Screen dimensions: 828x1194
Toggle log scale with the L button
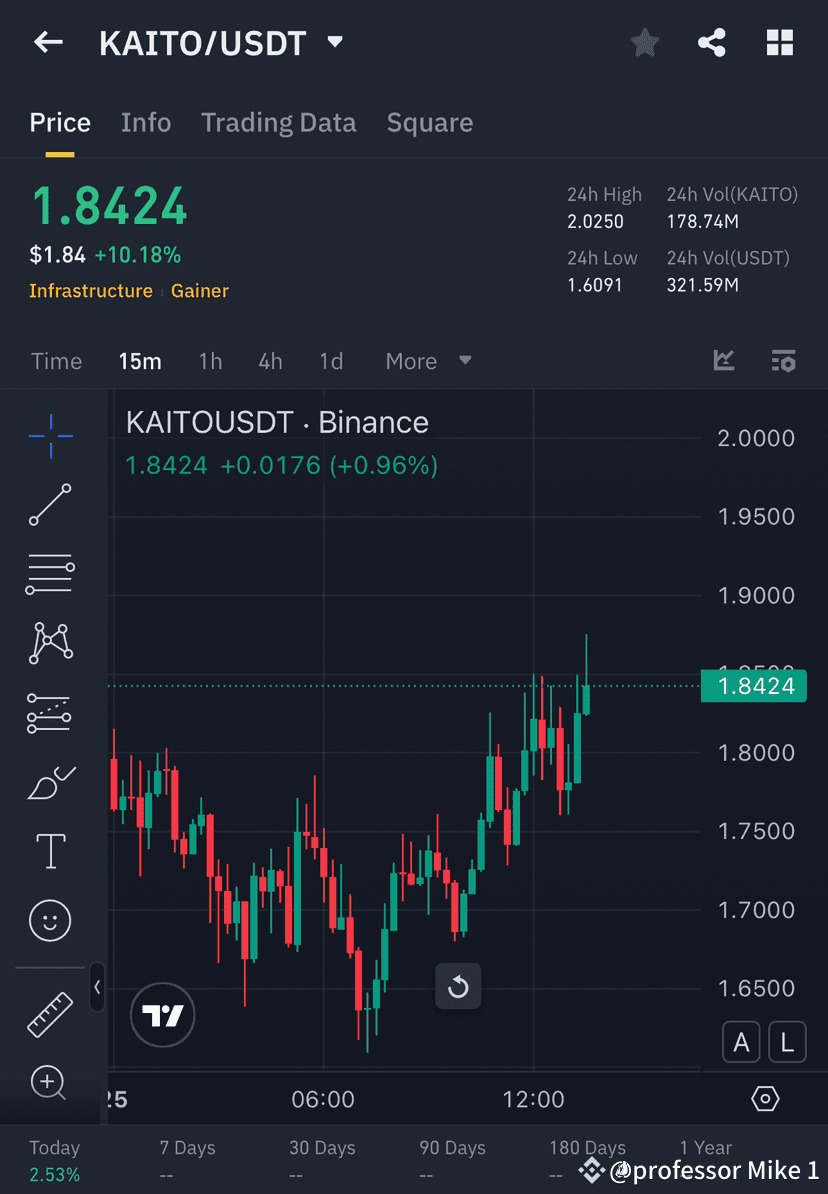(x=787, y=1042)
